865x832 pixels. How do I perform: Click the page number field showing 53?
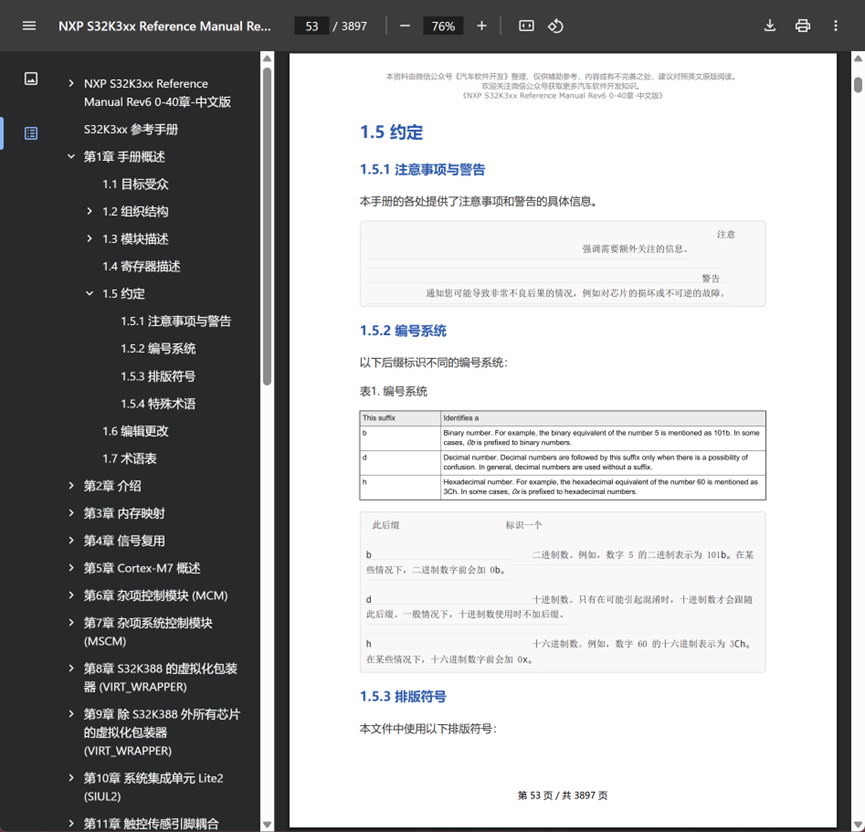(312, 26)
